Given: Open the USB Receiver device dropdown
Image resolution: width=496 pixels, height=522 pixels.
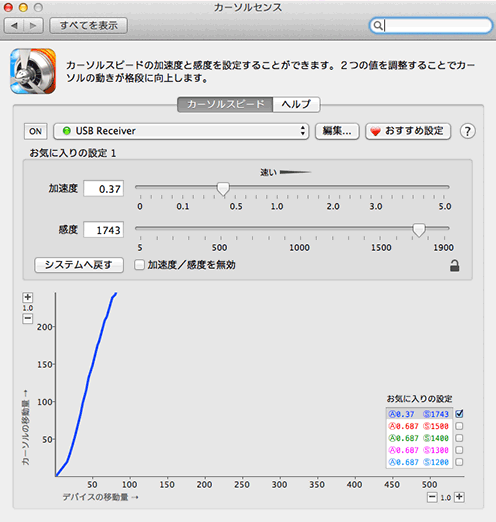Looking at the screenshot, I should (181, 131).
